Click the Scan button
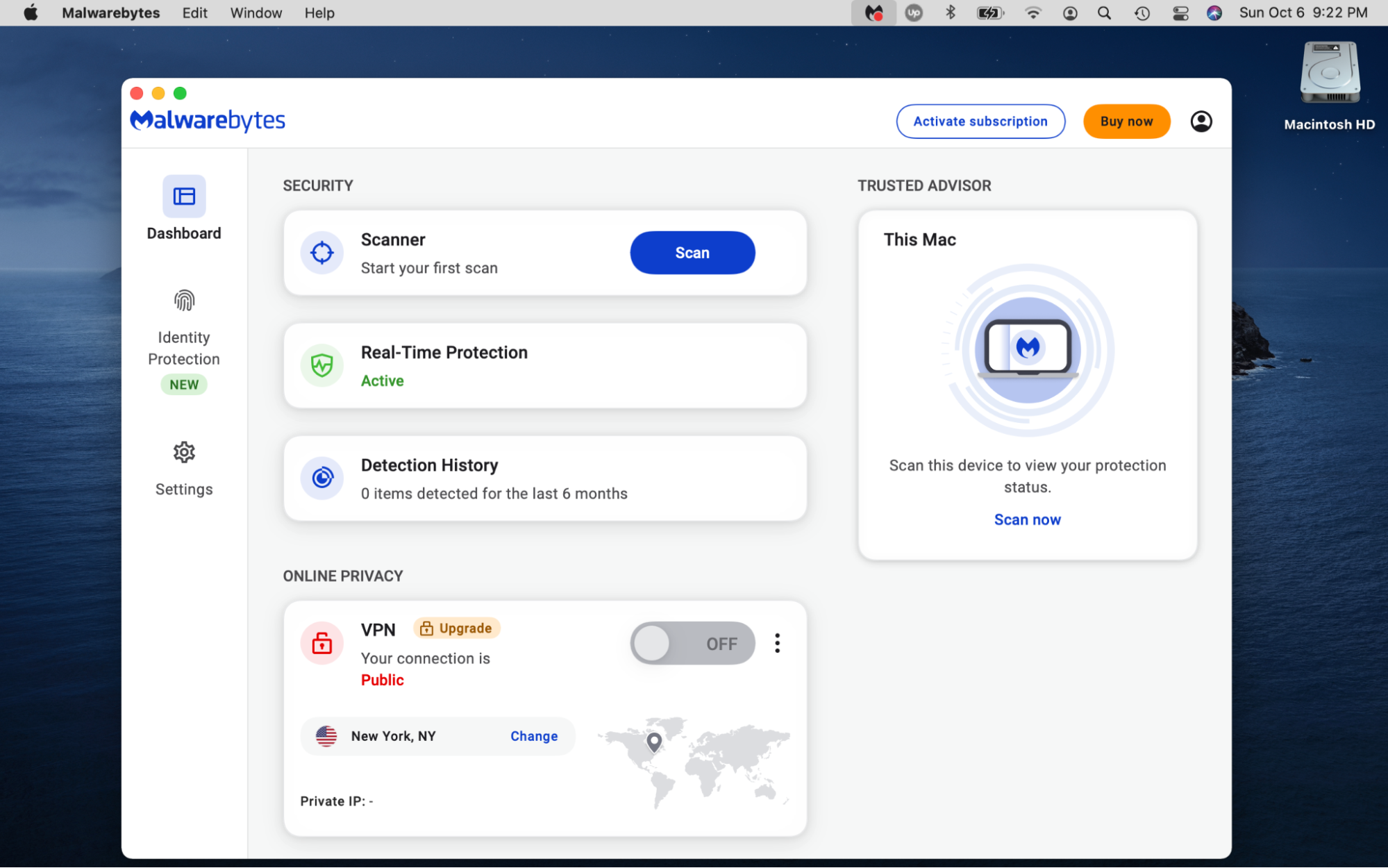Image resolution: width=1388 pixels, height=868 pixels. [692, 253]
